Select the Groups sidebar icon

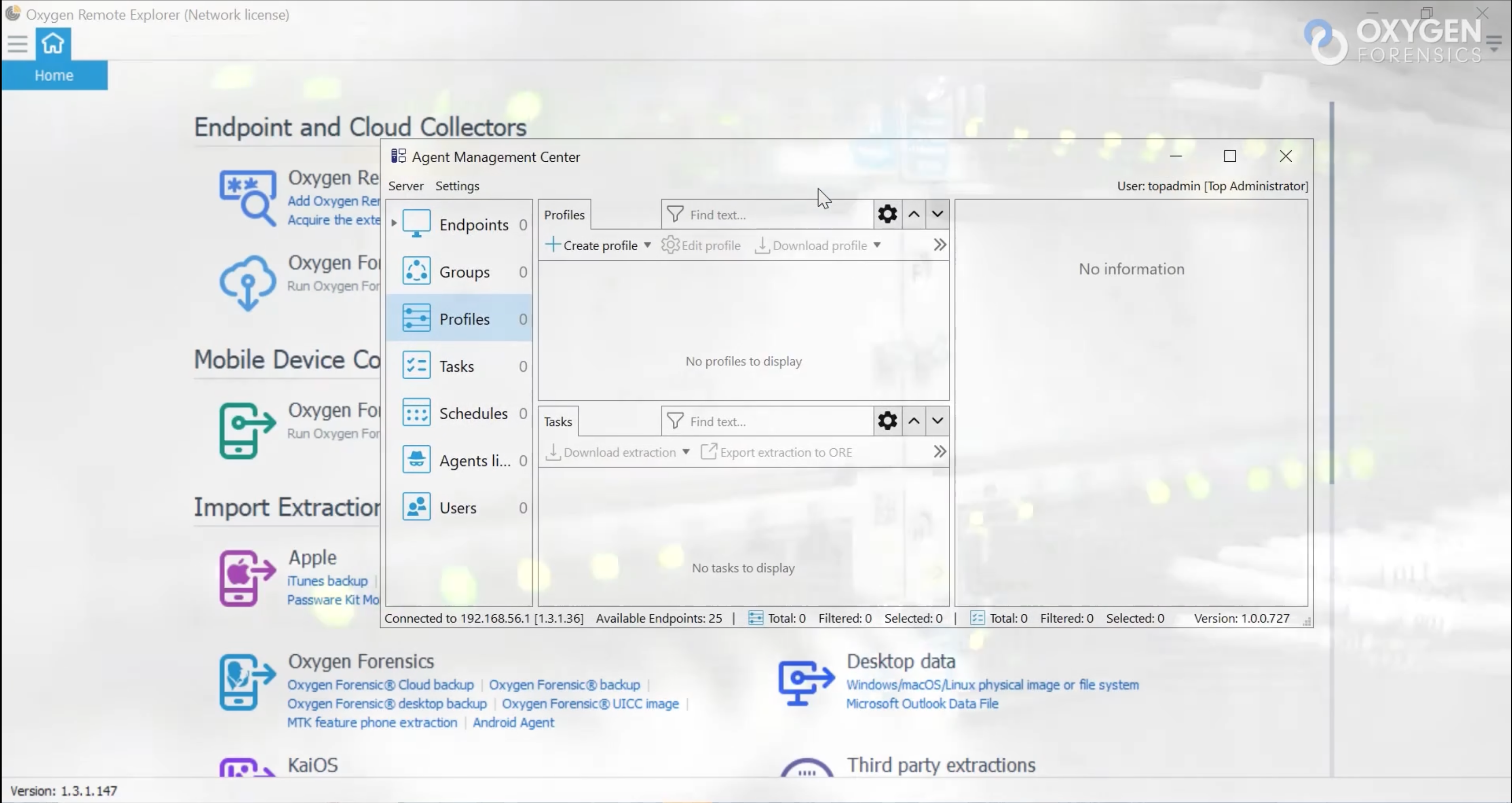(416, 271)
